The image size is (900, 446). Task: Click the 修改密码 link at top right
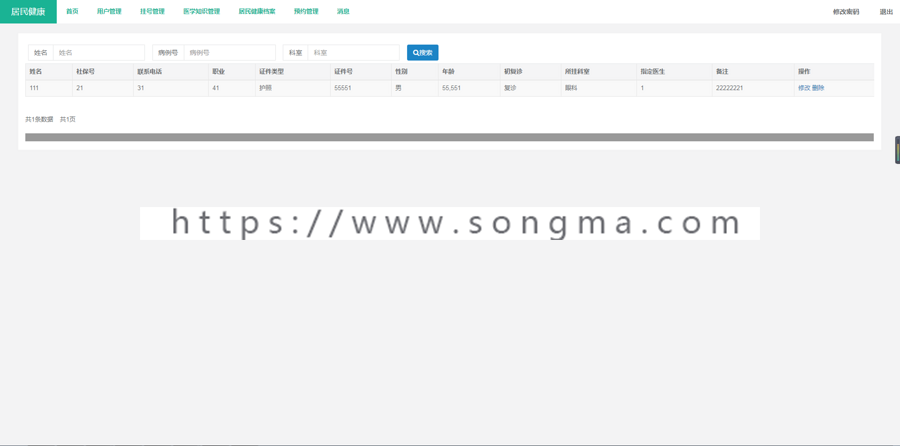click(846, 11)
